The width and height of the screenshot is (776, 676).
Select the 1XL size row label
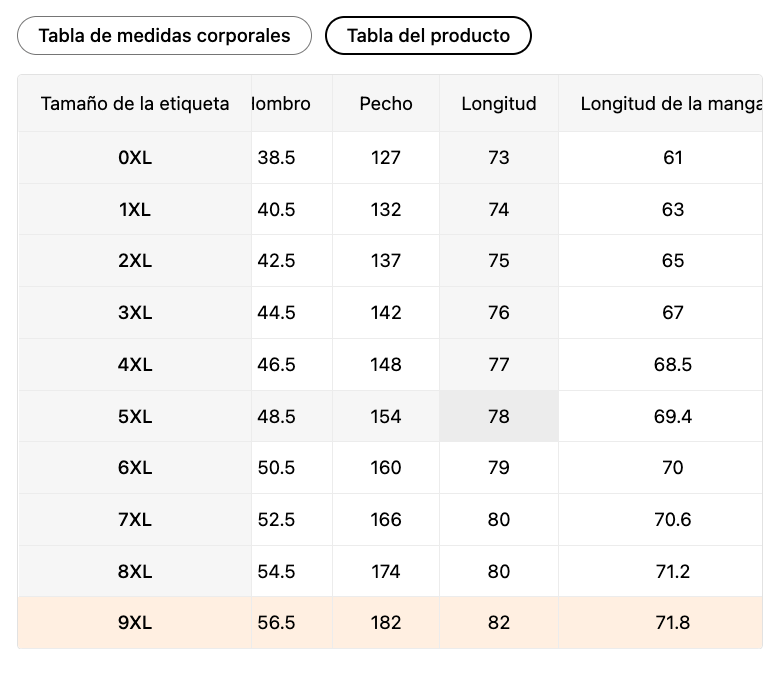coord(135,209)
